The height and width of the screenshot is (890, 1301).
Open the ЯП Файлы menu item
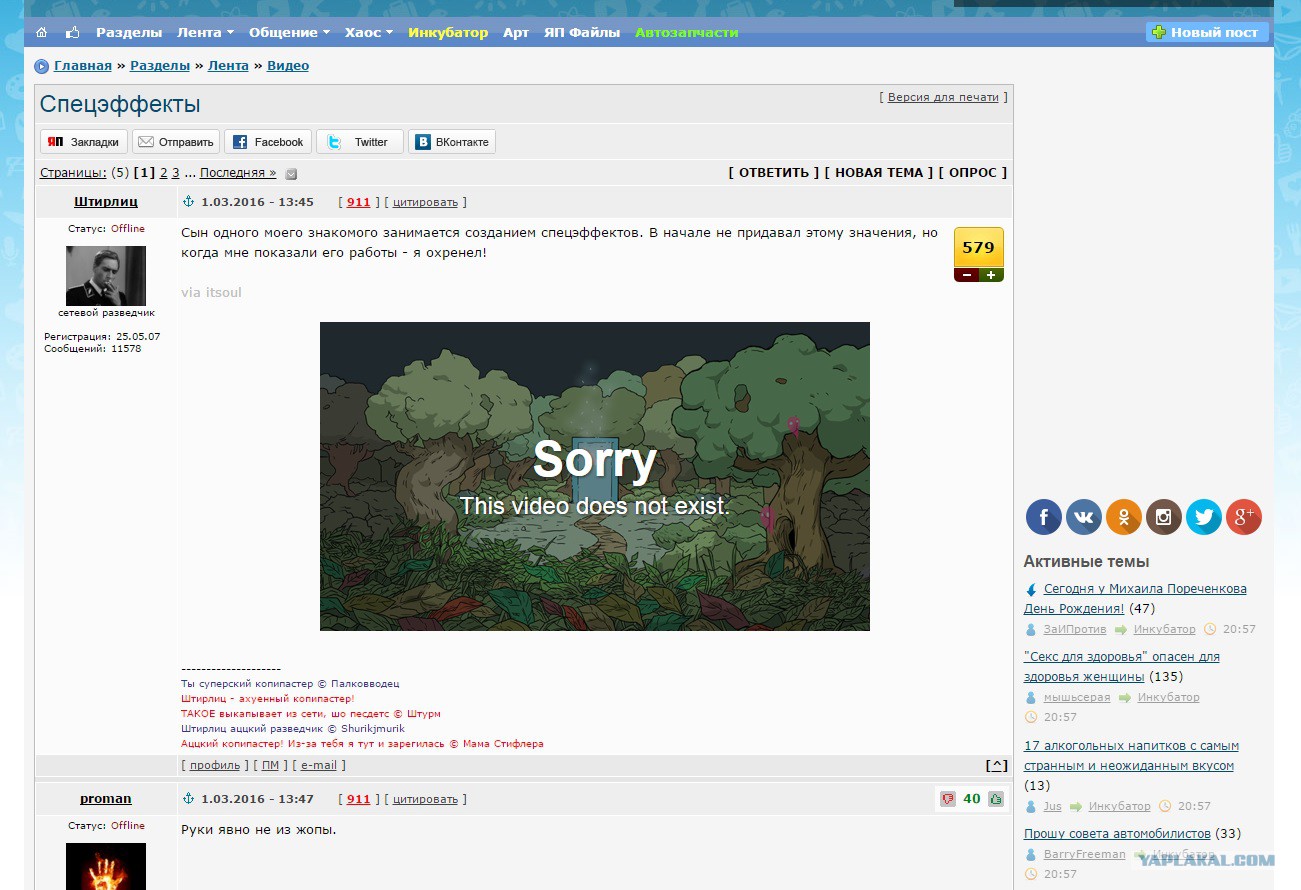[582, 32]
